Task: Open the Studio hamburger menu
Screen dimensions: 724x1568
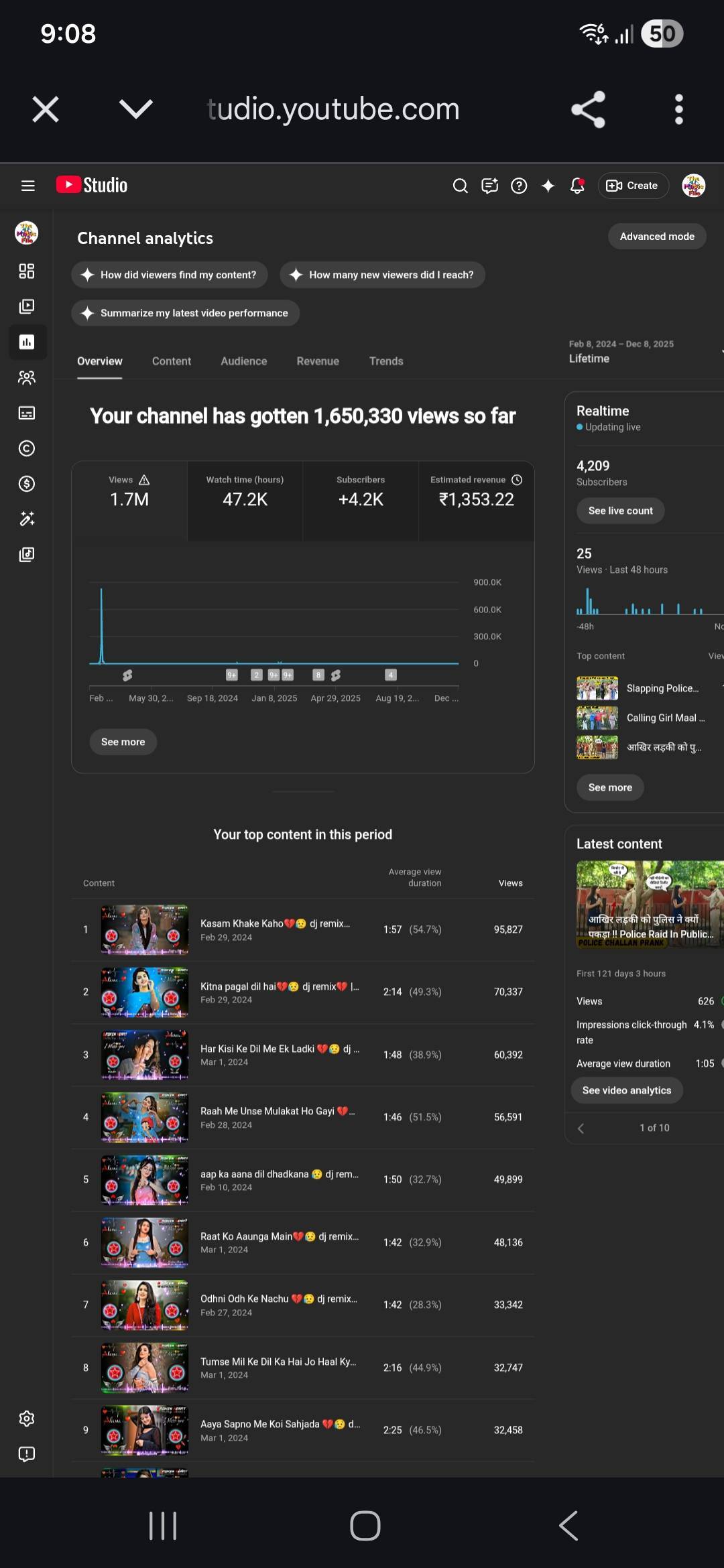Action: click(27, 186)
